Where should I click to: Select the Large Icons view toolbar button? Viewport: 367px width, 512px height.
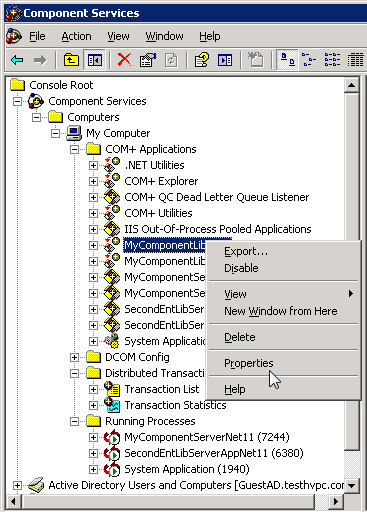287,60
